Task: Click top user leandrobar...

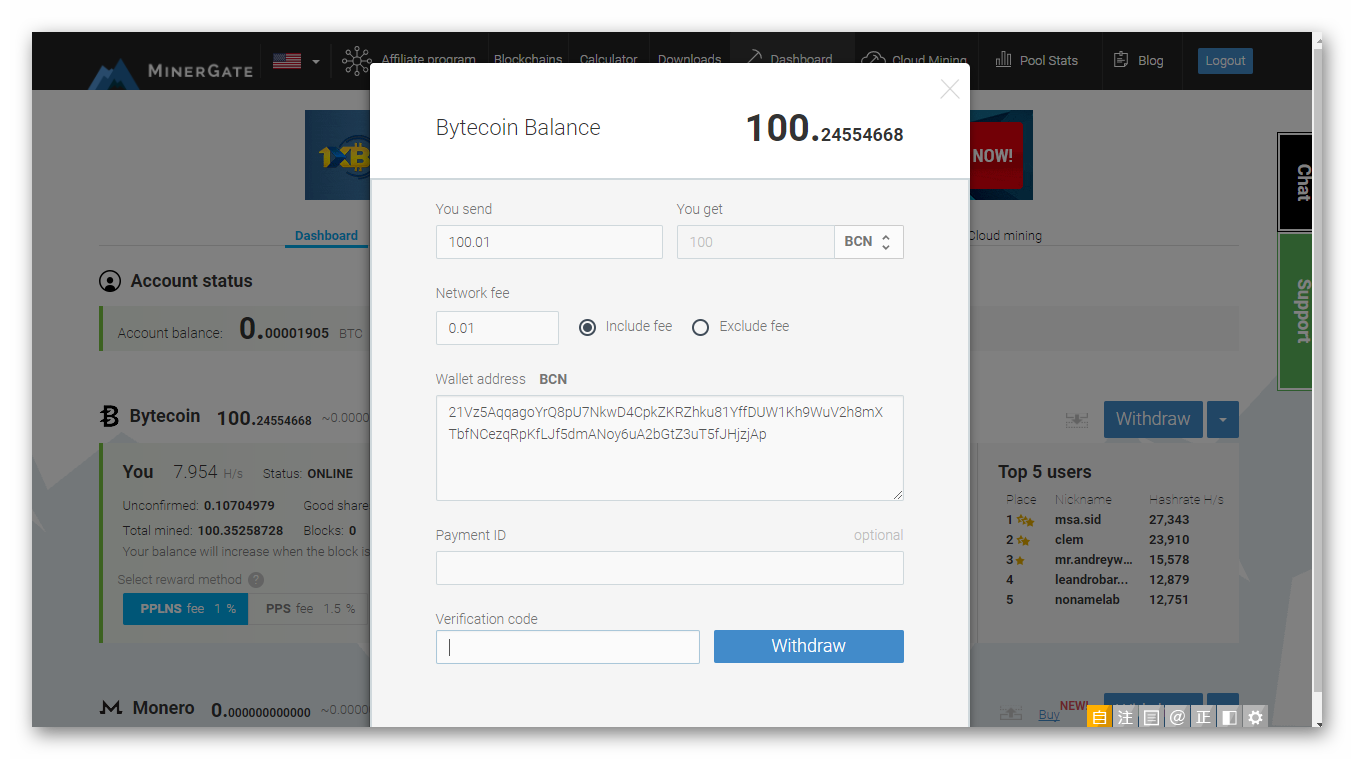Action: (1091, 580)
